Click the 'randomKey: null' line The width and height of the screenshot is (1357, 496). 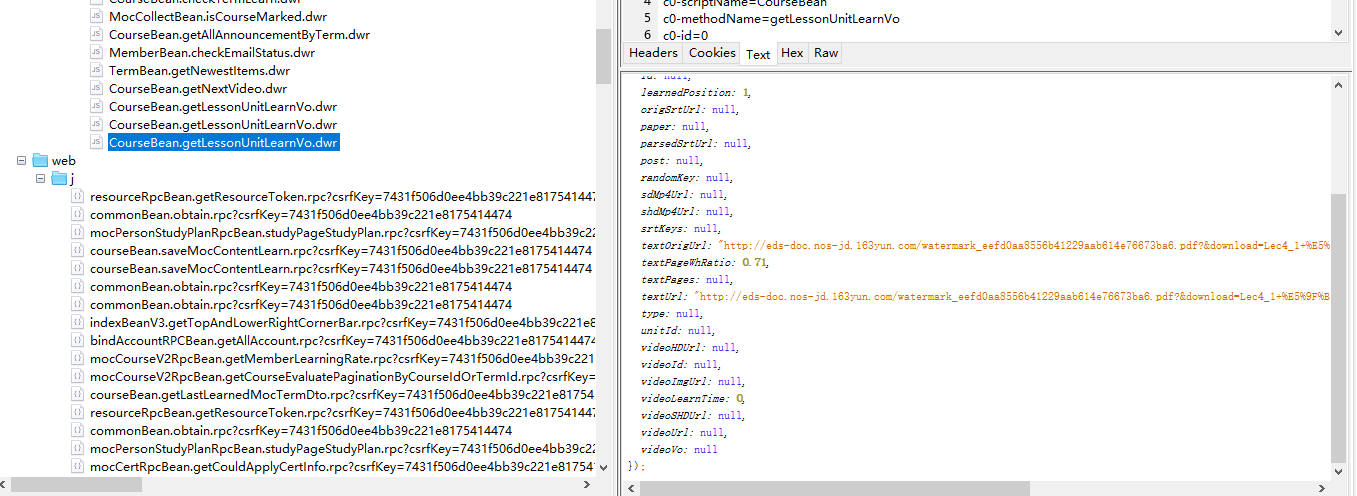688,177
